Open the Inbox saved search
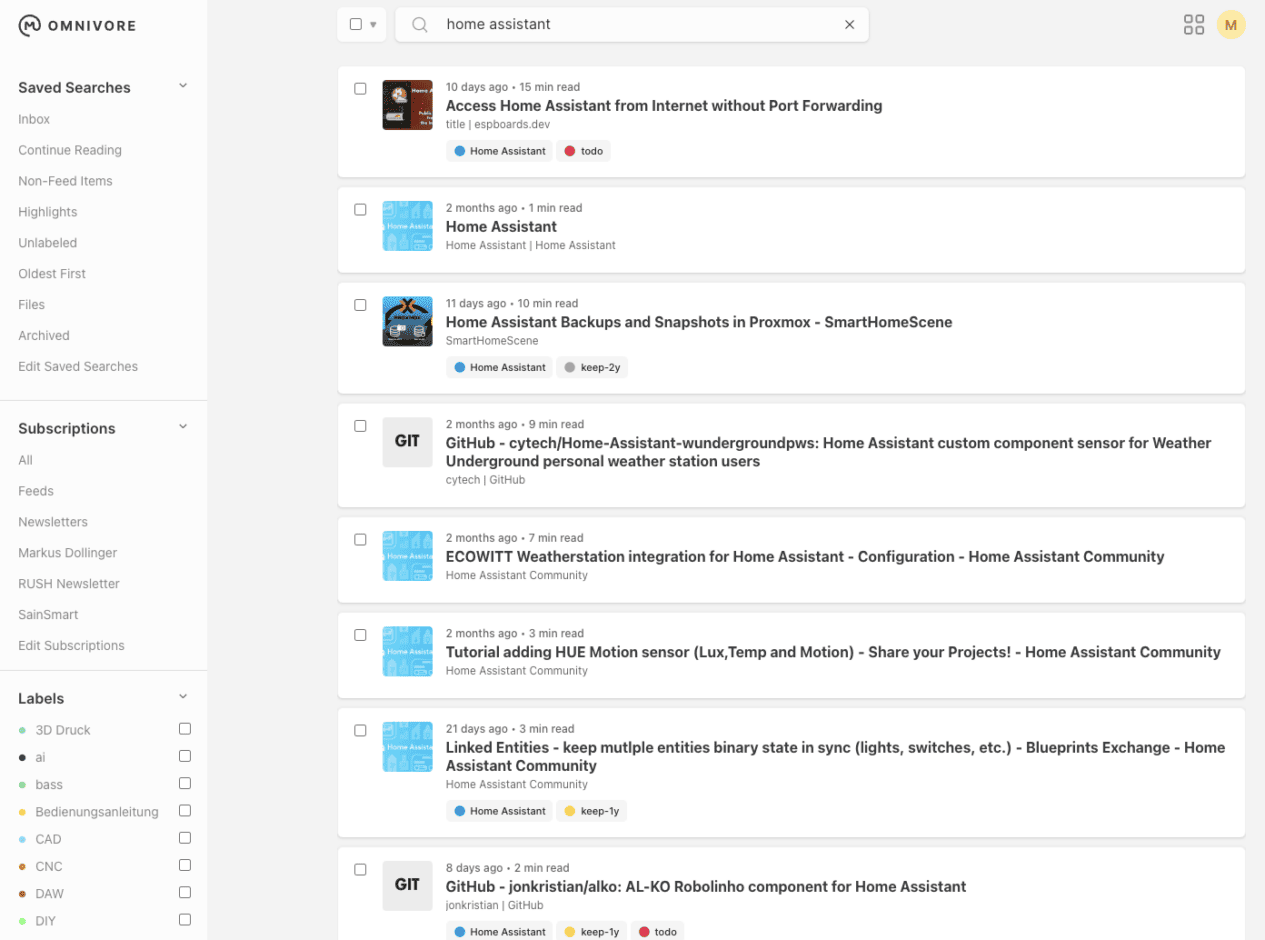This screenshot has height=940, width=1265. (34, 119)
